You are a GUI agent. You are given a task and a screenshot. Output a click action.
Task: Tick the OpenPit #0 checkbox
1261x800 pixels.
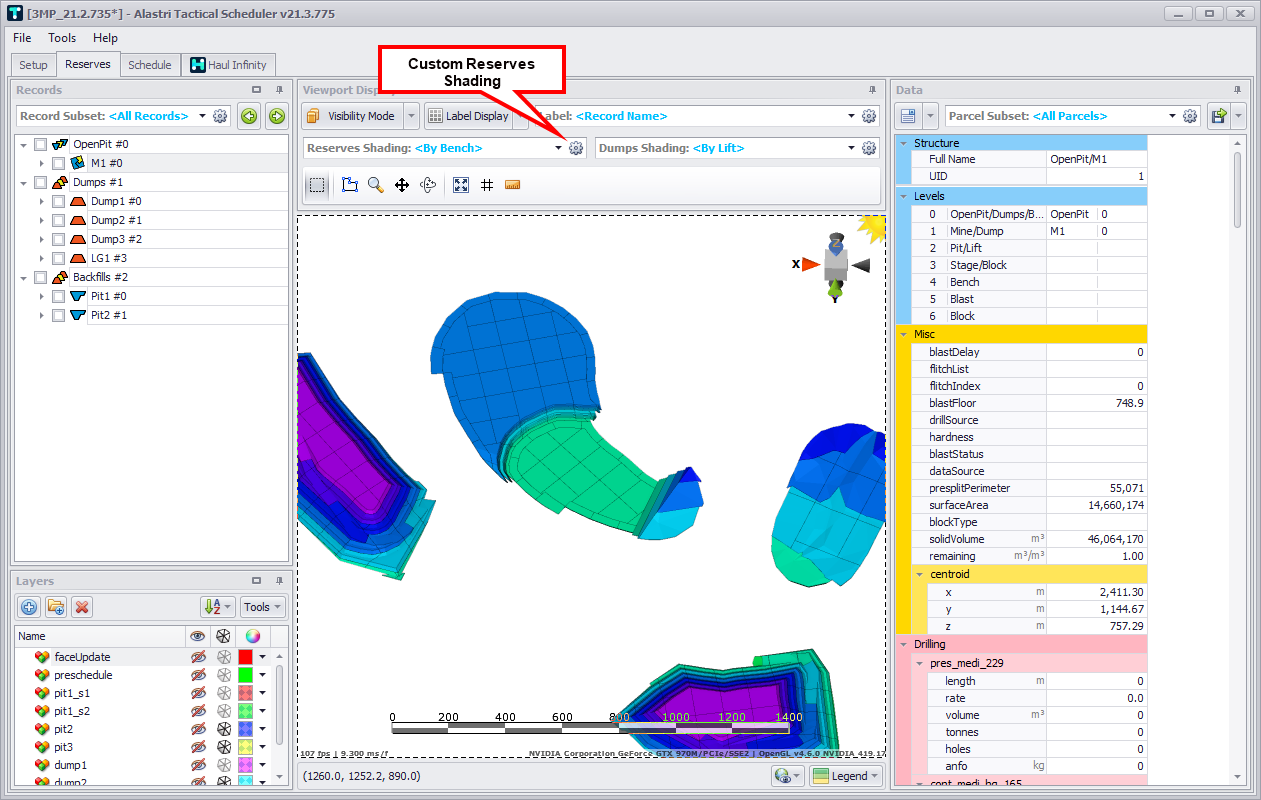pyautogui.click(x=40, y=144)
